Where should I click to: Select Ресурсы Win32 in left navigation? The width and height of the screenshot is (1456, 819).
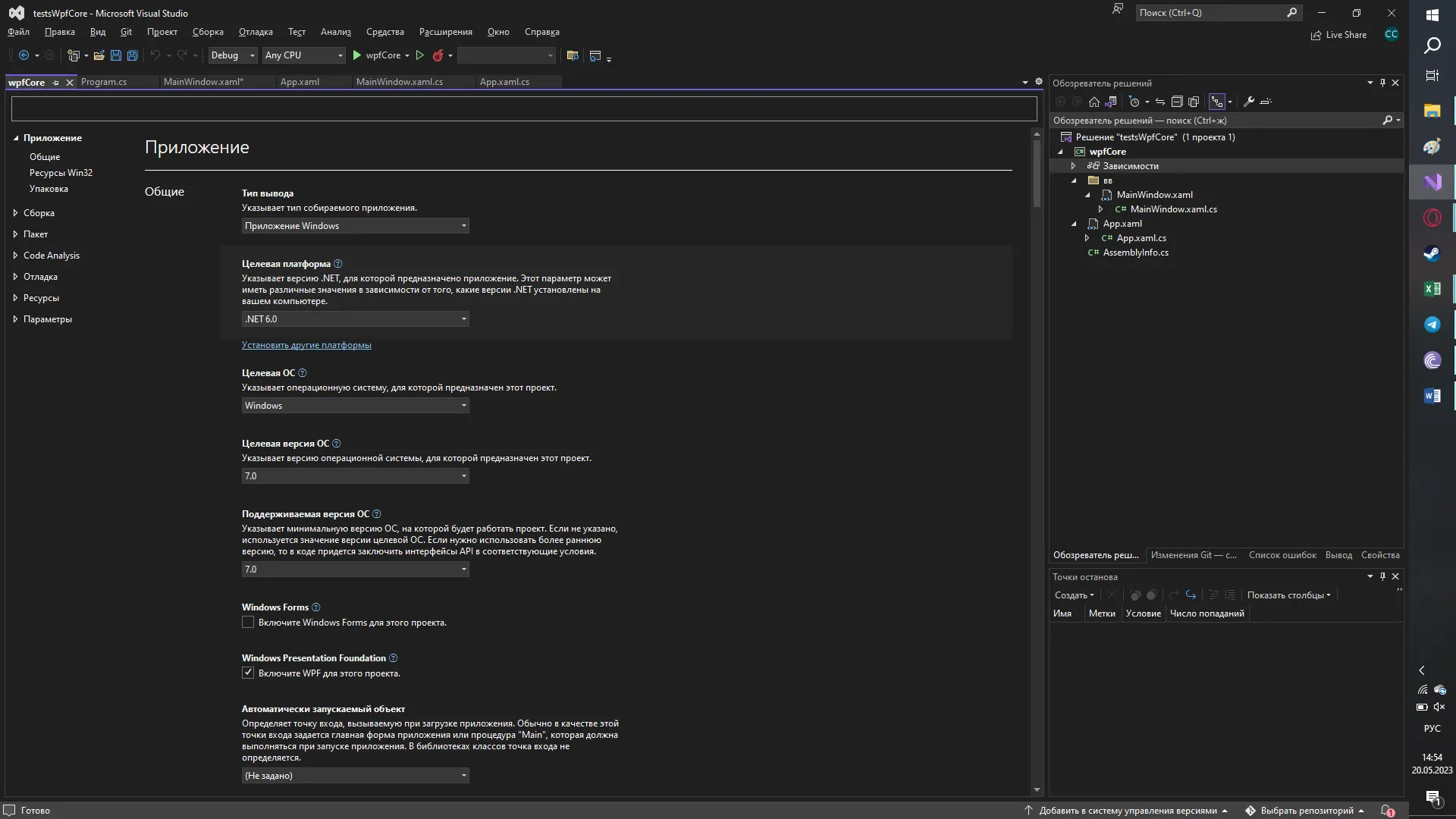point(61,173)
